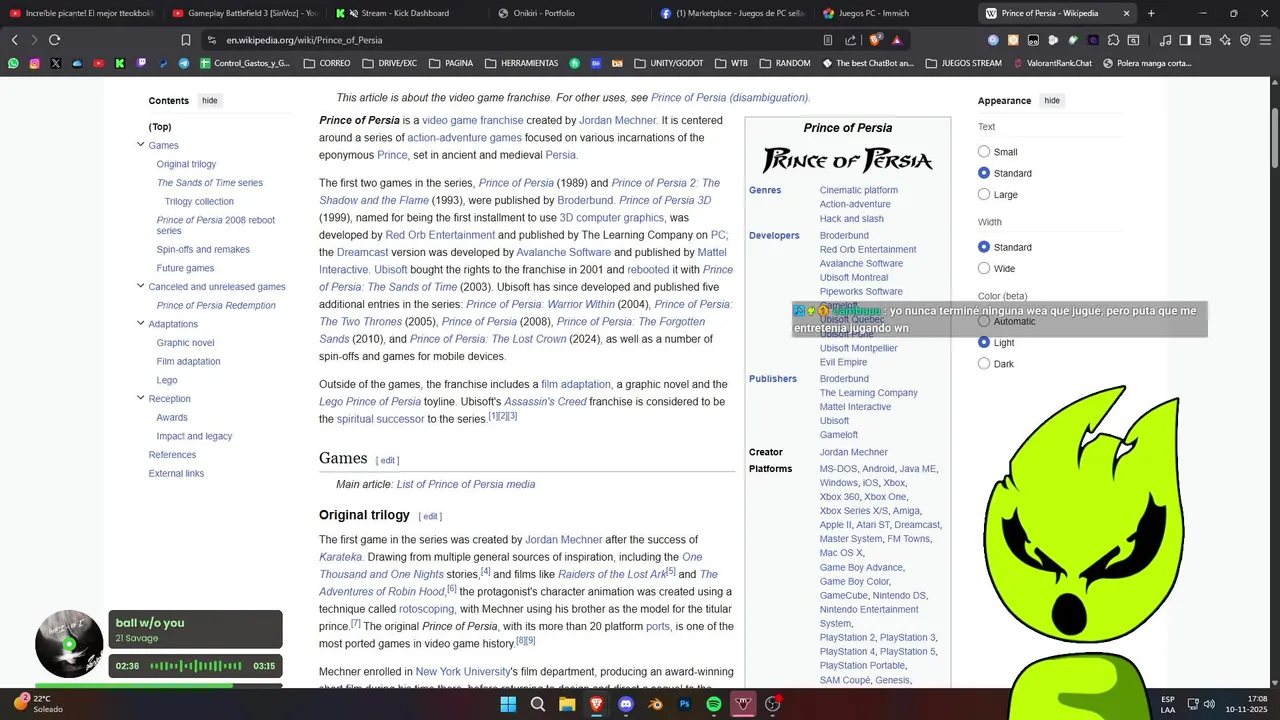Open WhatsApp bookmark icon
The height and width of the screenshot is (720, 1280).
click(x=13, y=63)
